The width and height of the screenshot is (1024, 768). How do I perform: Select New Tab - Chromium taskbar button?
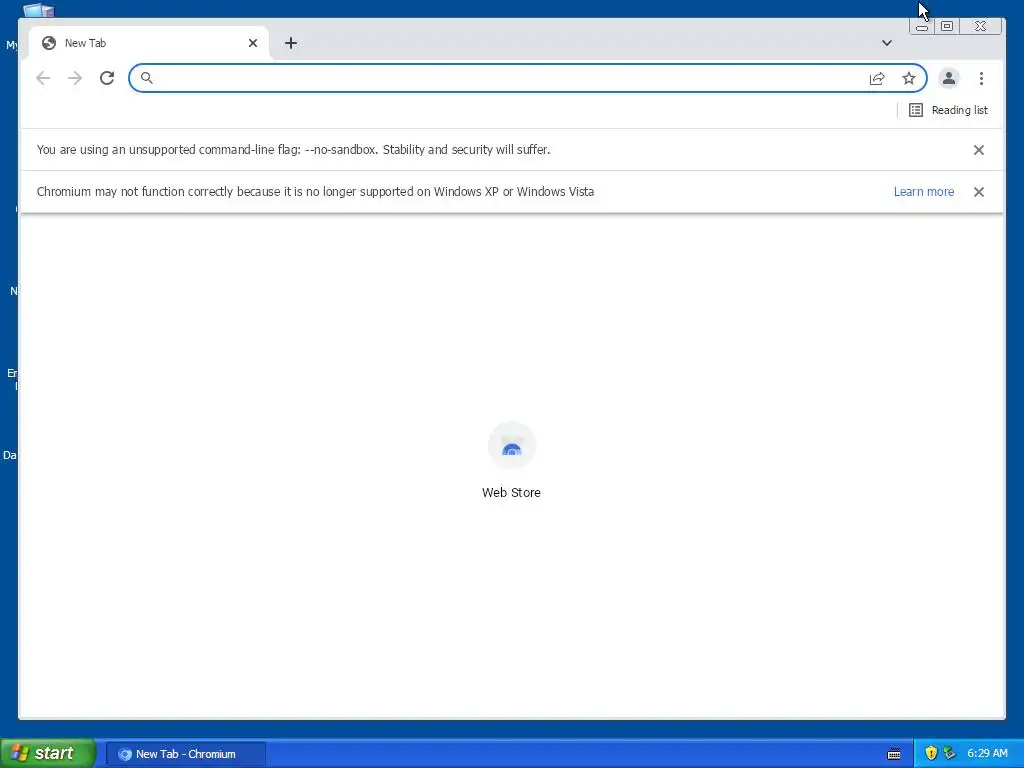tap(185, 754)
